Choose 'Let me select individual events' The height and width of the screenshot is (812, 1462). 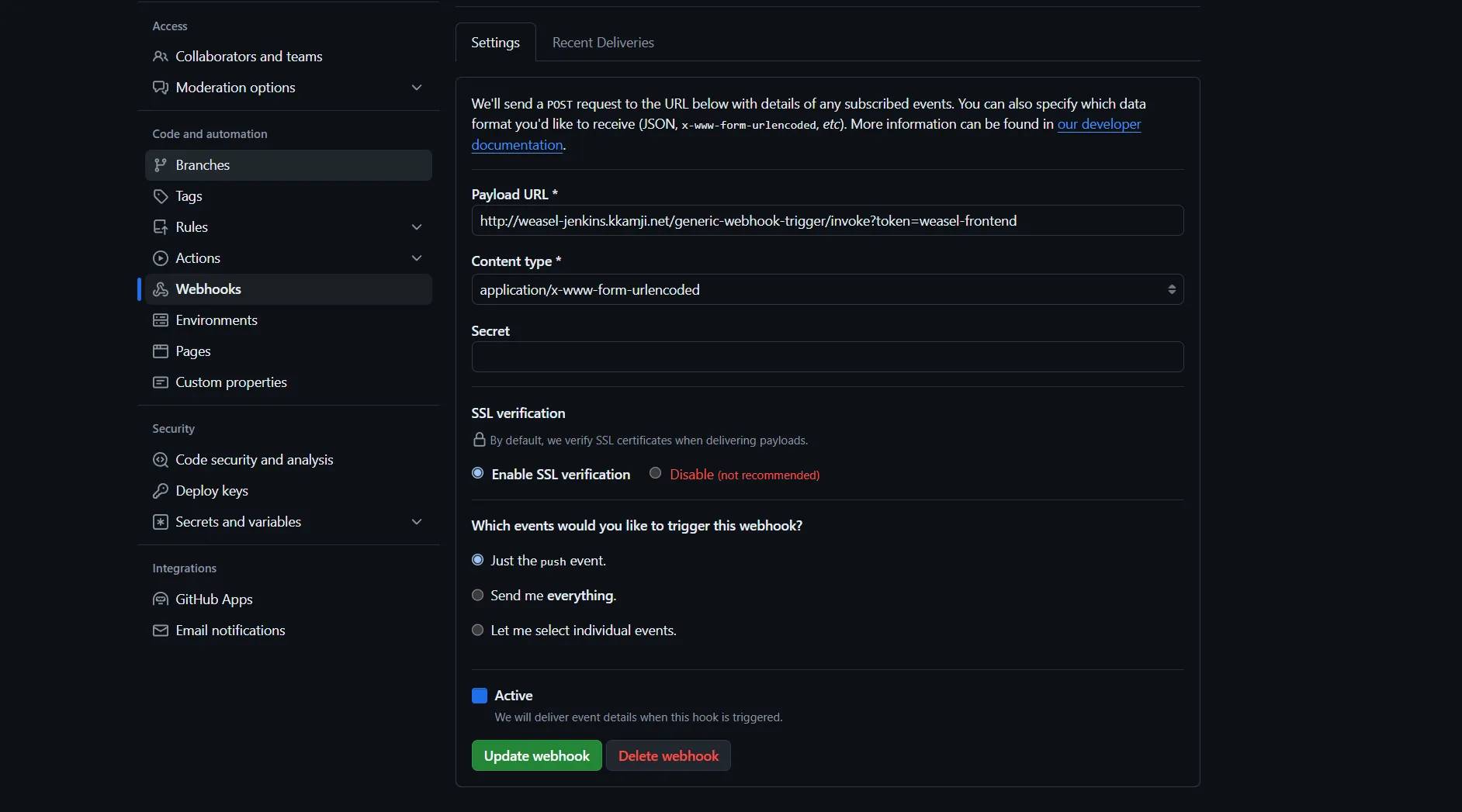point(478,630)
